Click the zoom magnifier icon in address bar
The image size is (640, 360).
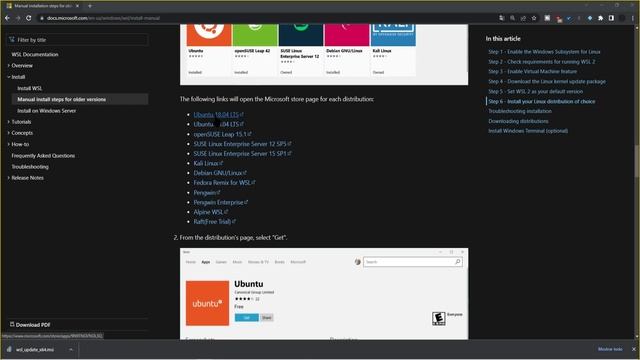click(512, 18)
